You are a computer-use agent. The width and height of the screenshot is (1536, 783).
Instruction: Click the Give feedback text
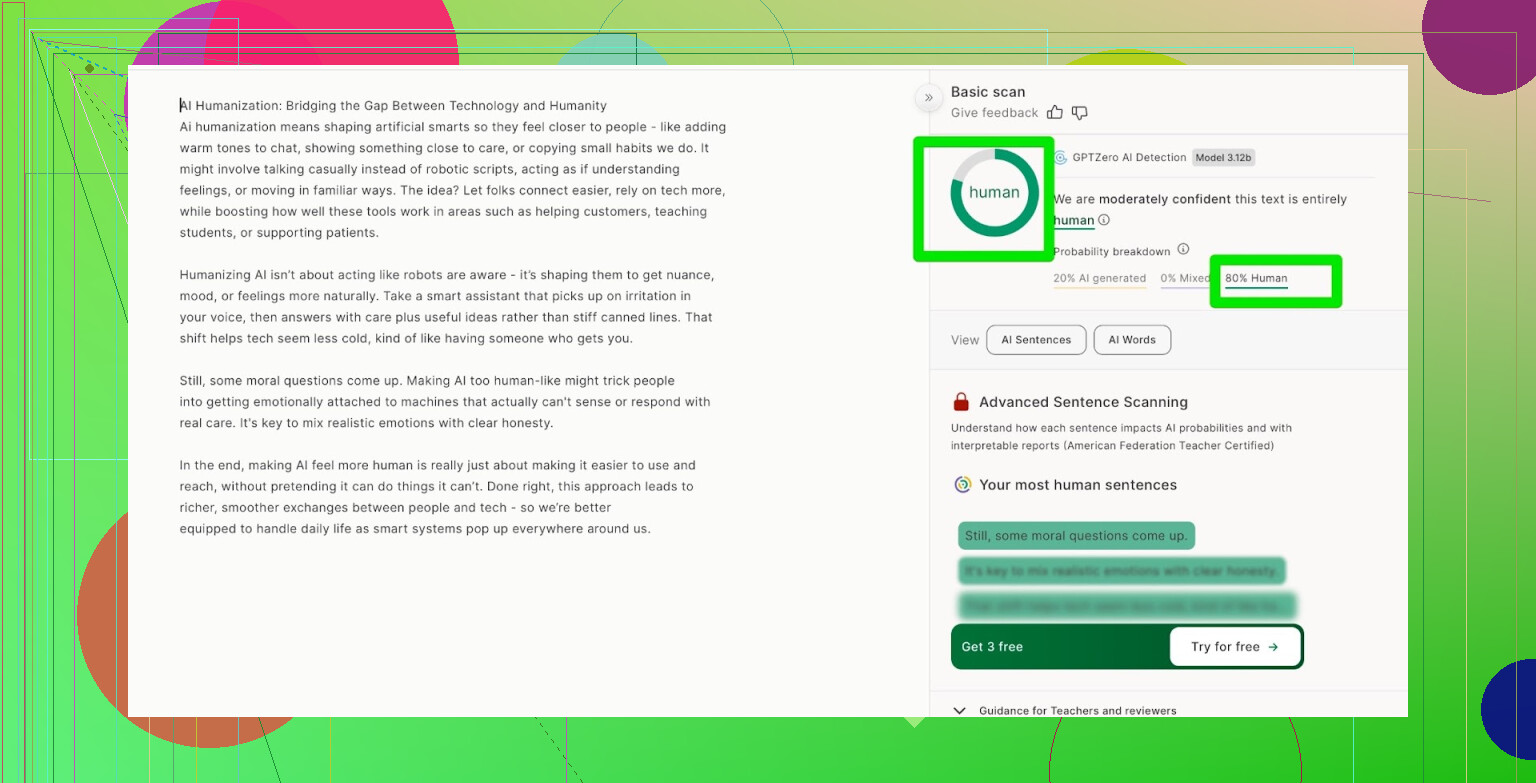click(994, 113)
